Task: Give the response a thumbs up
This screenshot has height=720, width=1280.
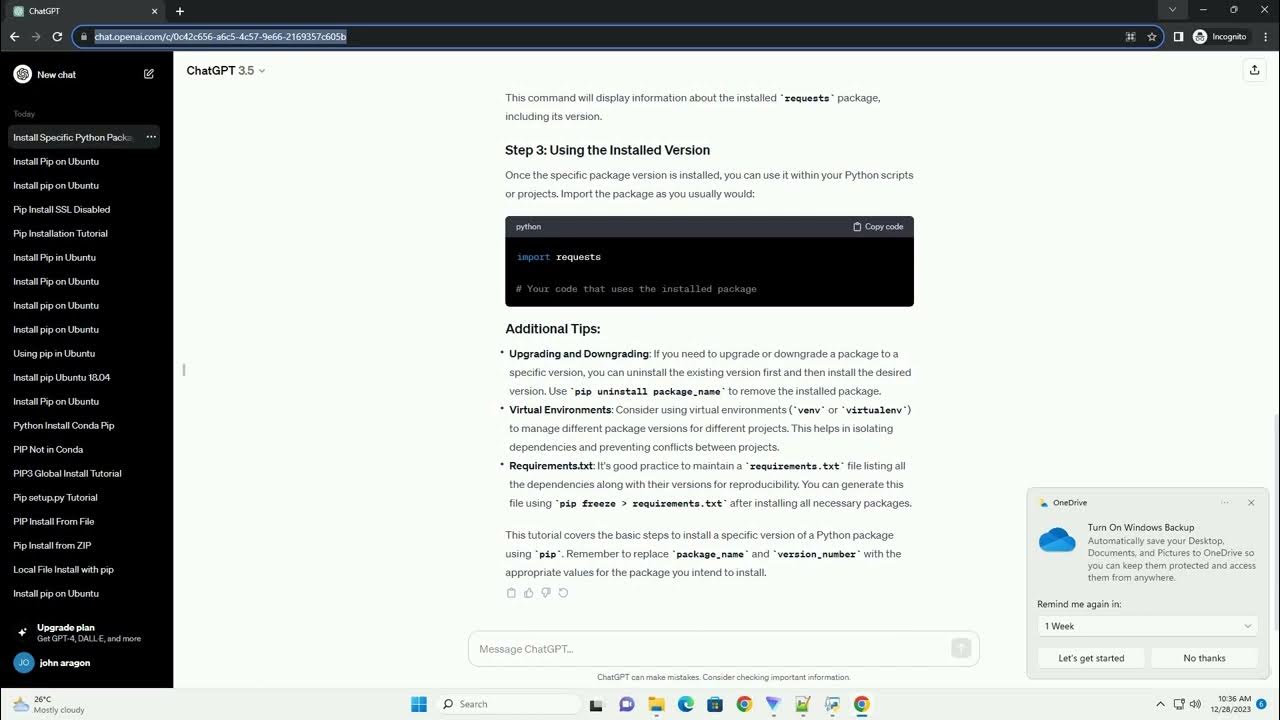Action: click(x=529, y=593)
